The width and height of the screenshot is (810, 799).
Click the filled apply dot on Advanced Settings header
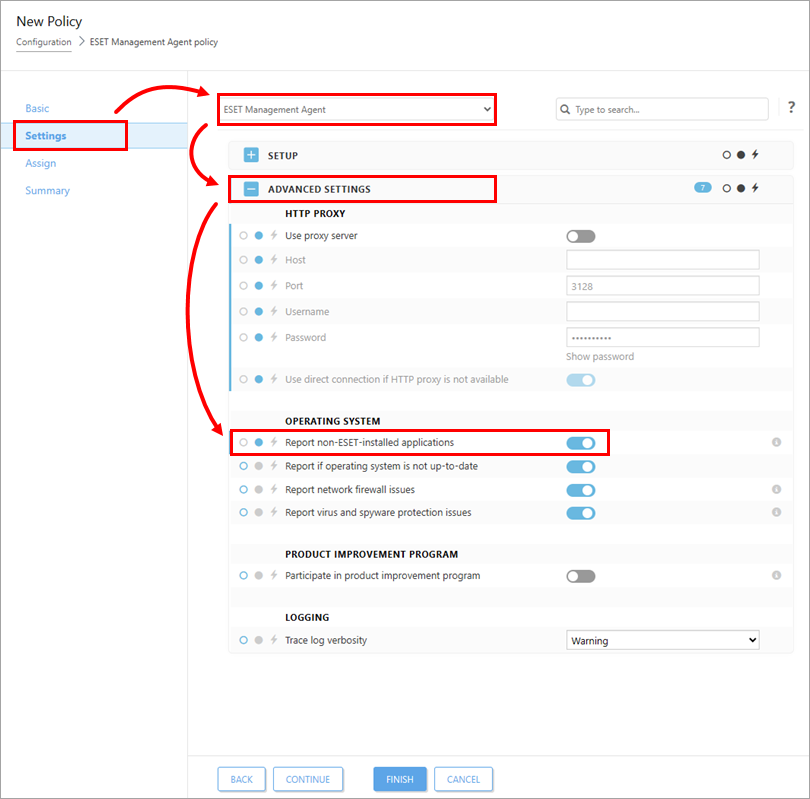point(741,188)
